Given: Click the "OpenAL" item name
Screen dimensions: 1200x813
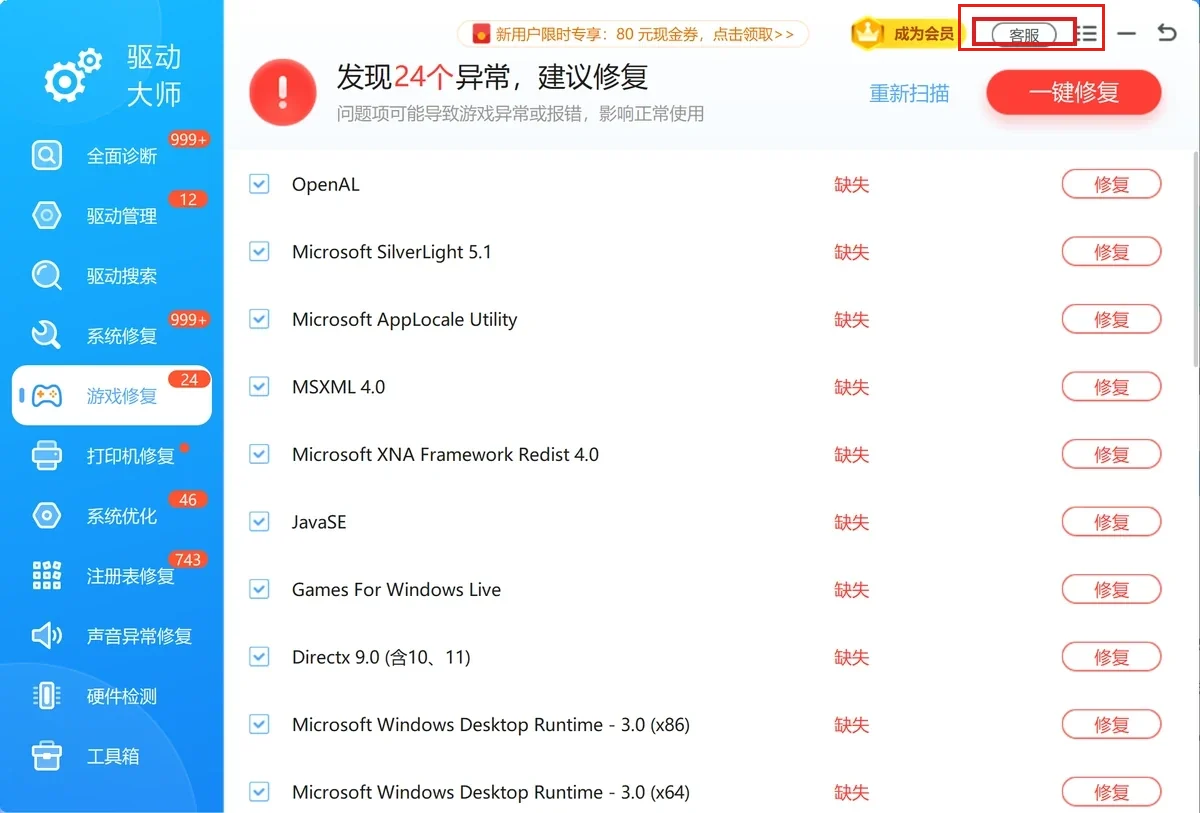Looking at the screenshot, I should pos(325,184).
